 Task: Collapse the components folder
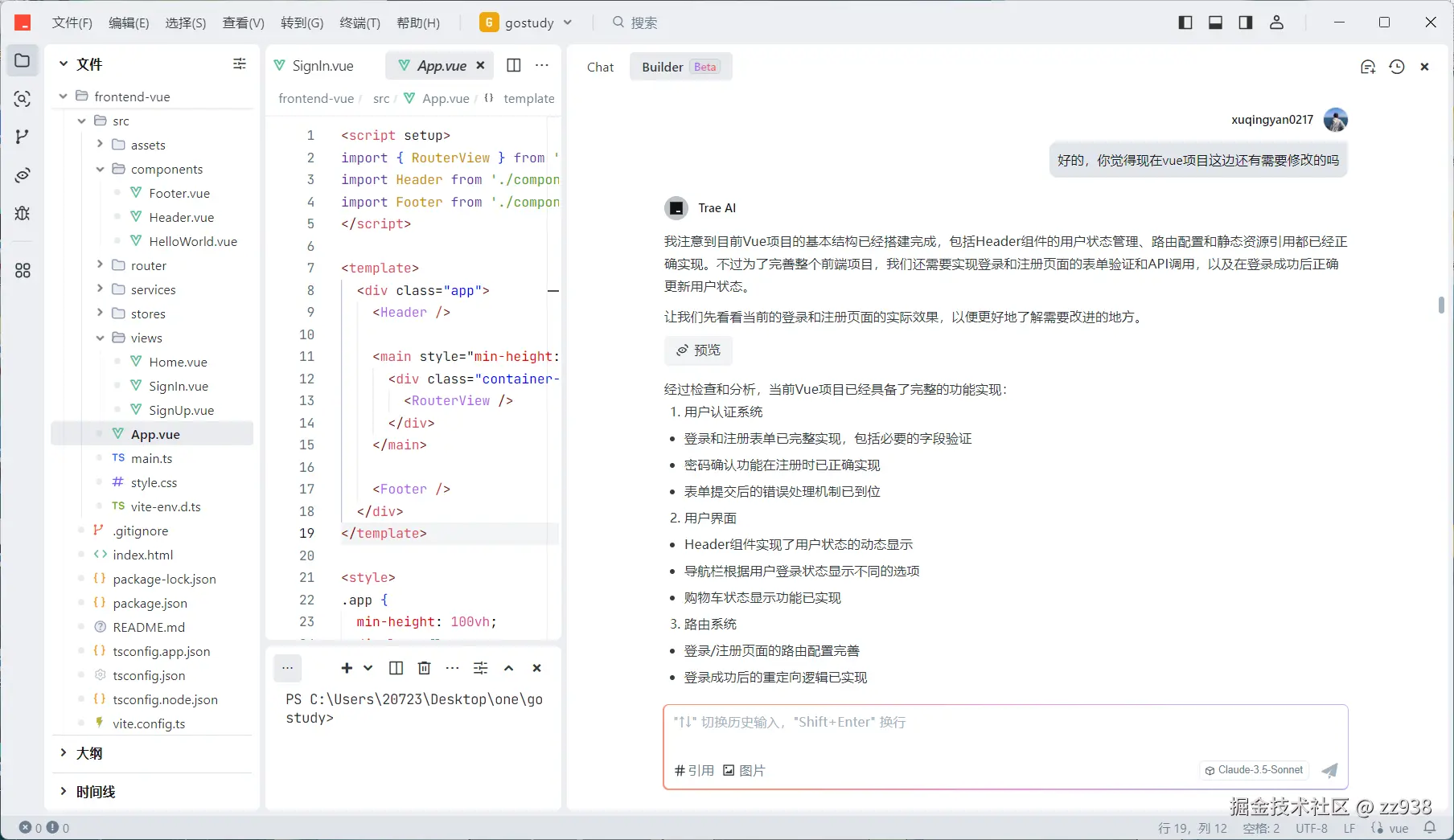coord(101,169)
